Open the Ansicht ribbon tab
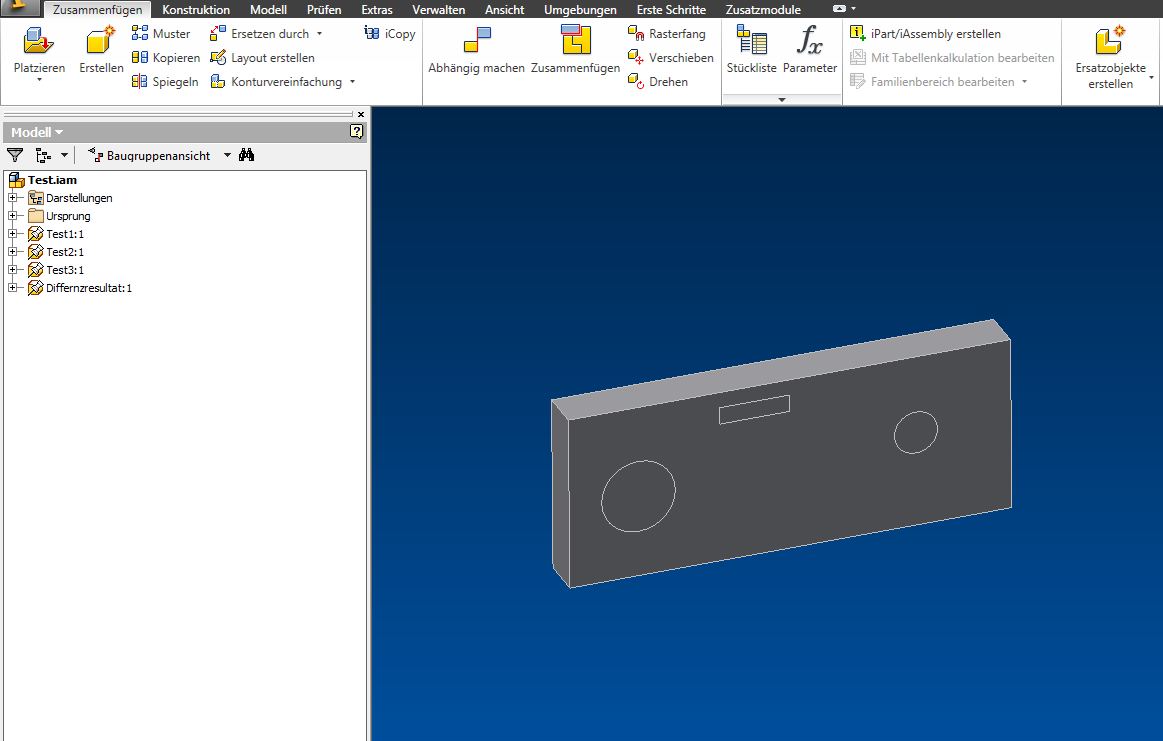1163x741 pixels. [x=504, y=10]
